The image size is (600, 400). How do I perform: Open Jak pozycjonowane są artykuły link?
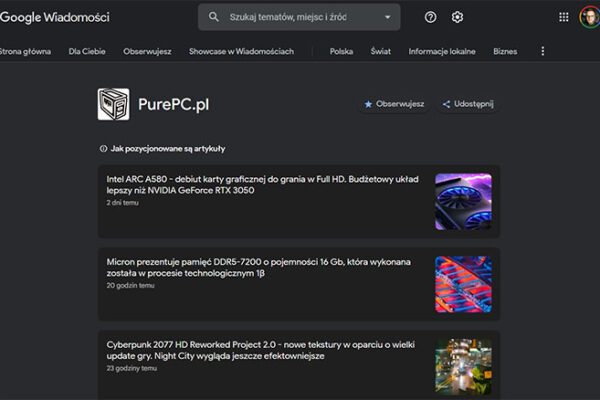[x=168, y=149]
